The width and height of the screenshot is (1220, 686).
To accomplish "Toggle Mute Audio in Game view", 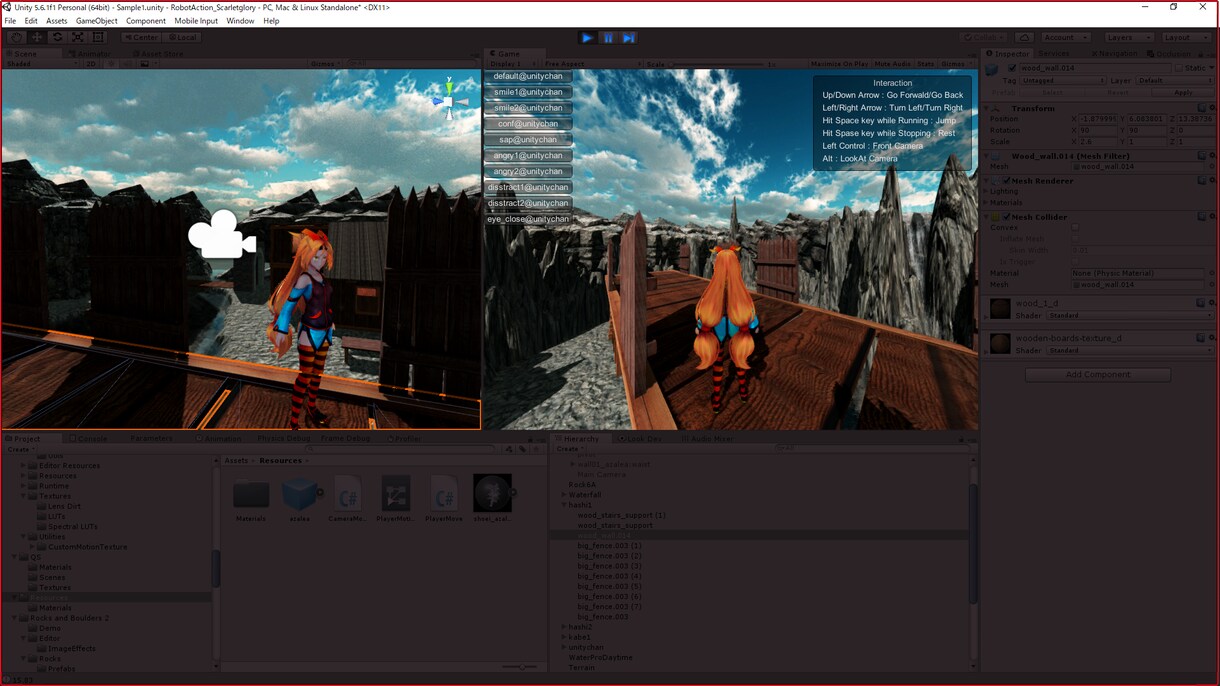I will [x=893, y=64].
